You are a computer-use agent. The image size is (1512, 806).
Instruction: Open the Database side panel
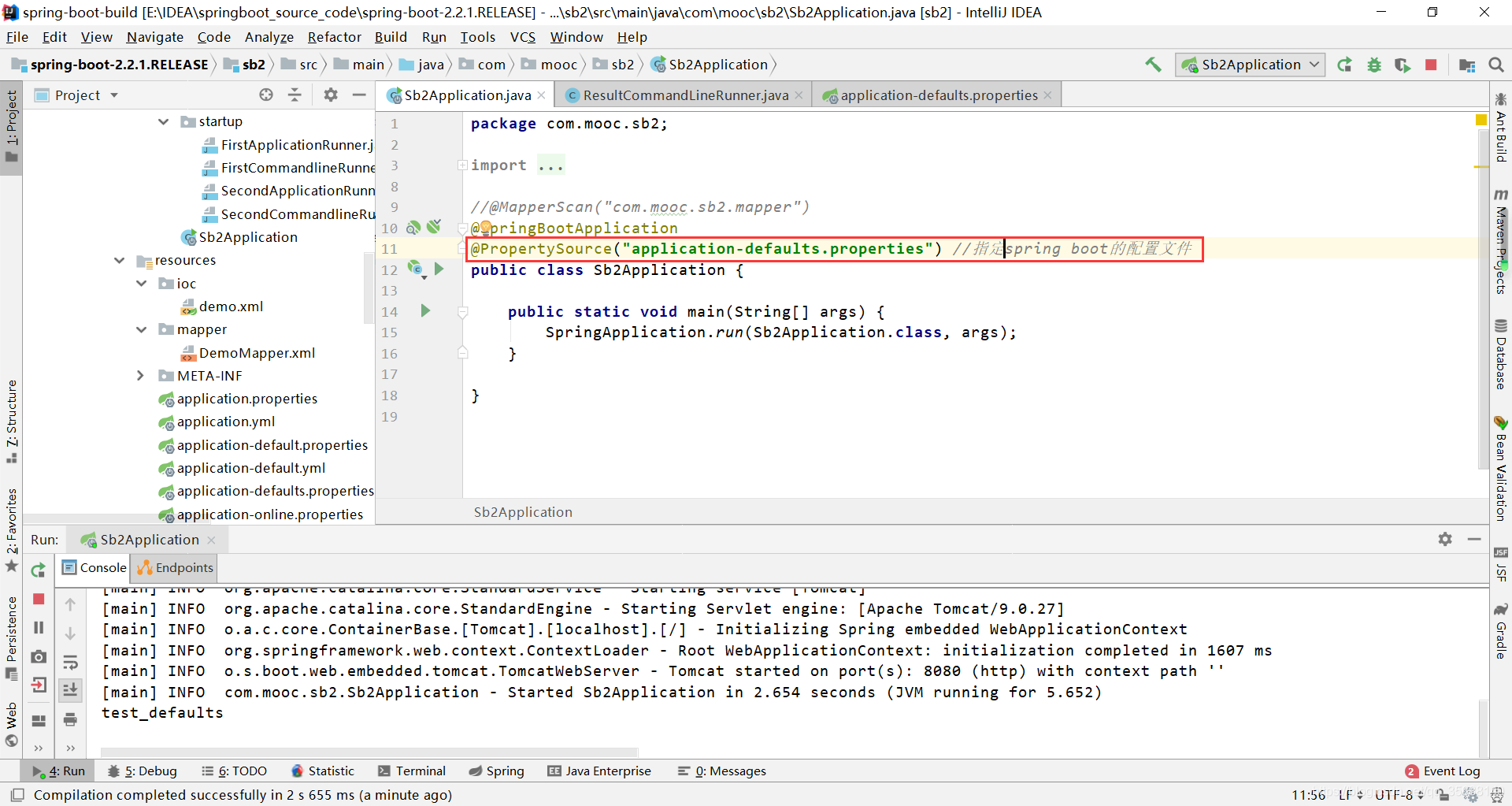[x=1501, y=354]
